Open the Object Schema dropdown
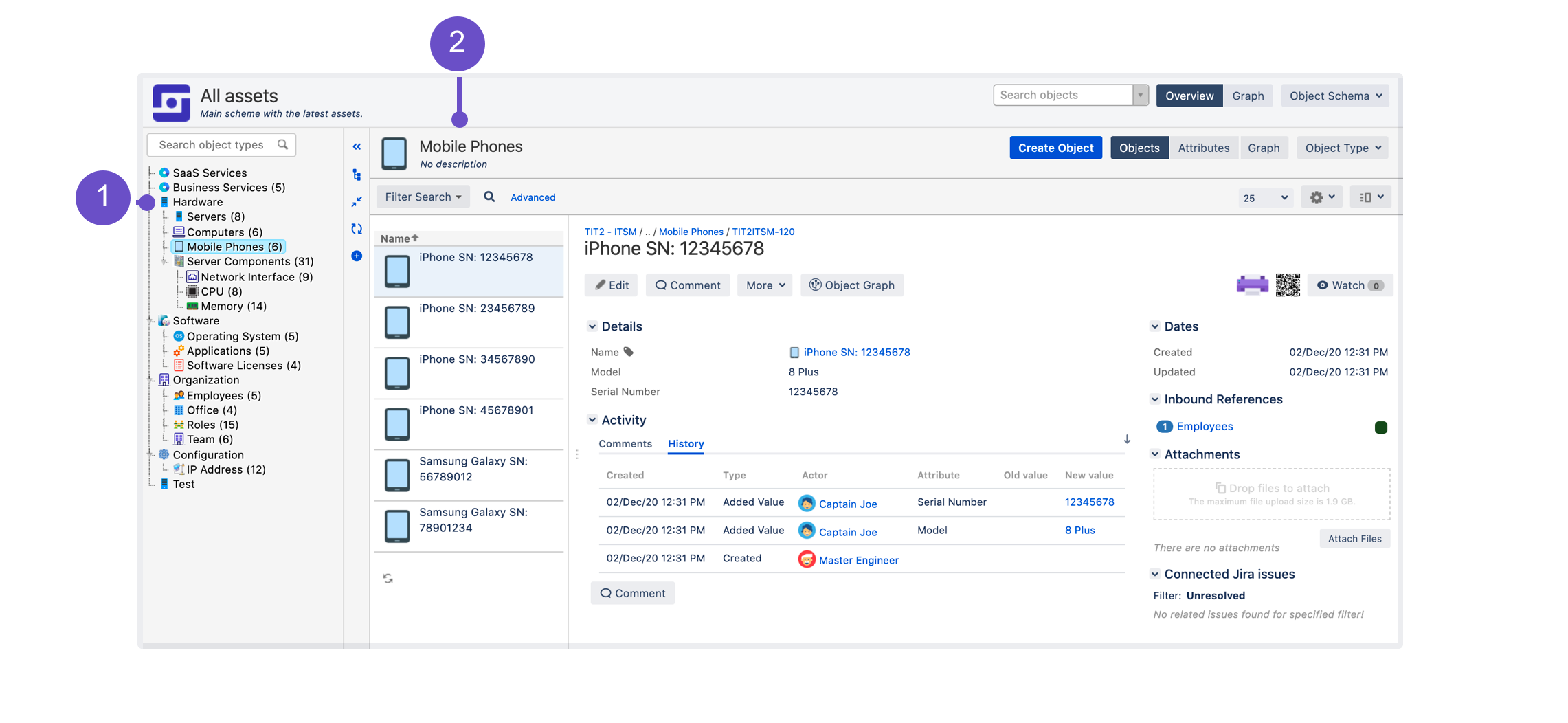The image size is (1568, 723). [1334, 96]
